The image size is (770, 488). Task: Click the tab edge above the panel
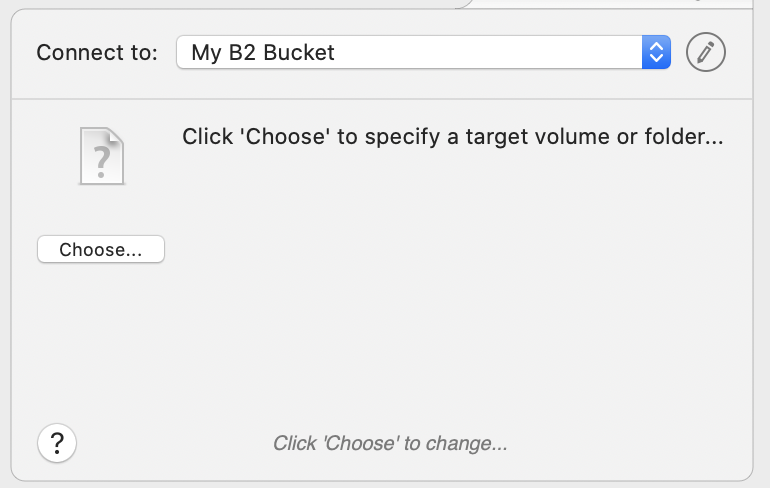[x=609, y=4]
